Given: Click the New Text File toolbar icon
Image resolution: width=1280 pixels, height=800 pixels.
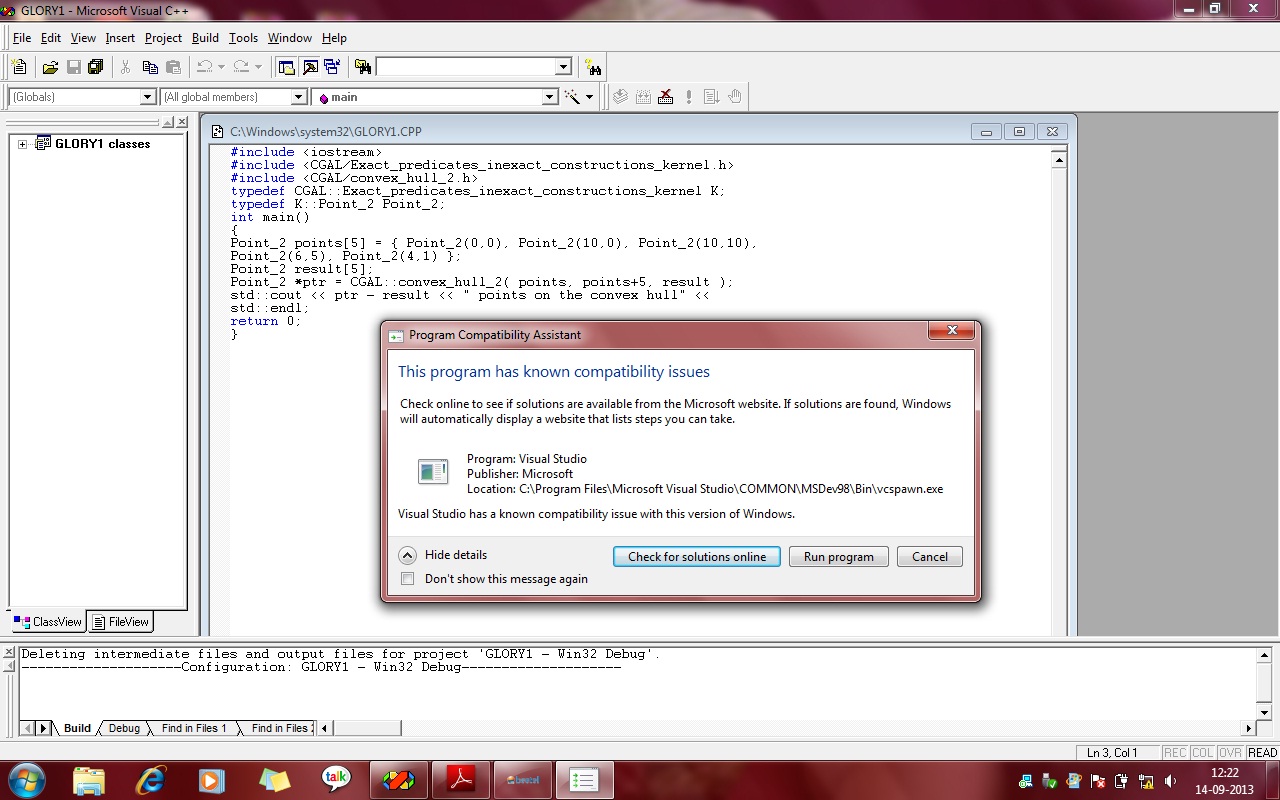Looking at the screenshot, I should (19, 67).
